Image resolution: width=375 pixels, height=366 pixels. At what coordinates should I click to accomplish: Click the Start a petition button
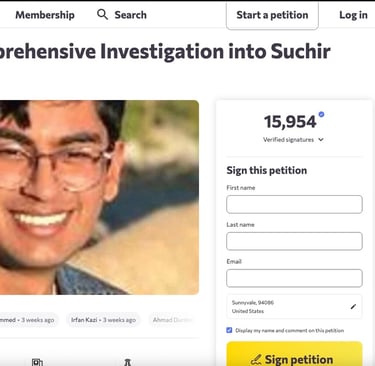coord(272,15)
